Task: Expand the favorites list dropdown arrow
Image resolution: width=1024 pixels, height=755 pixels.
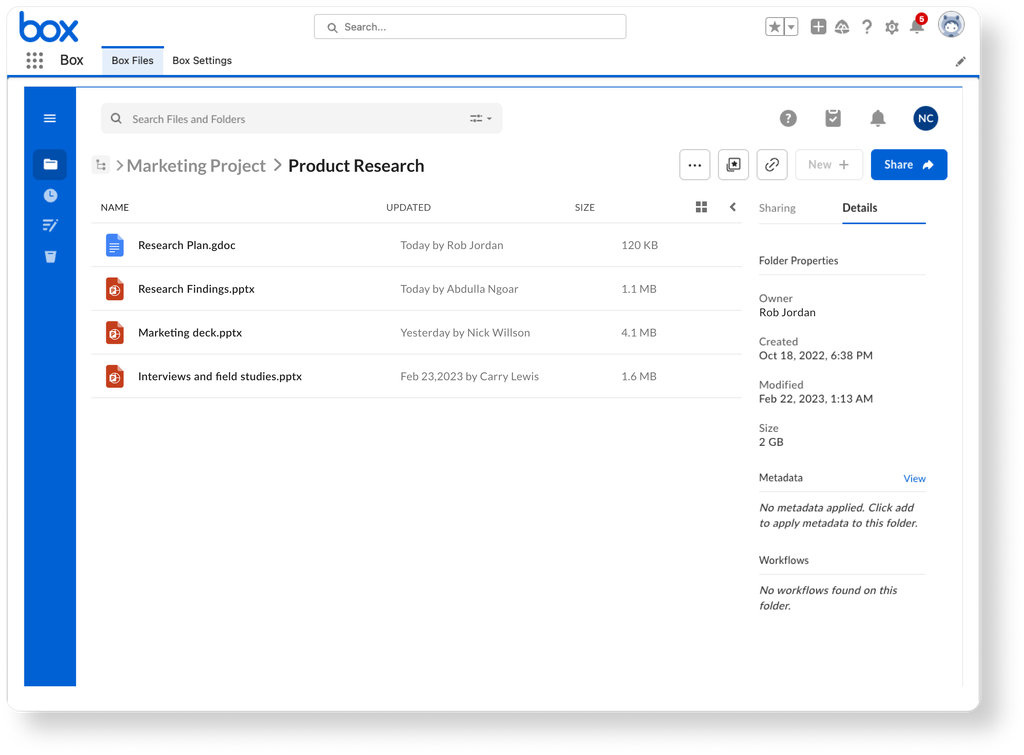Action: 791,27
